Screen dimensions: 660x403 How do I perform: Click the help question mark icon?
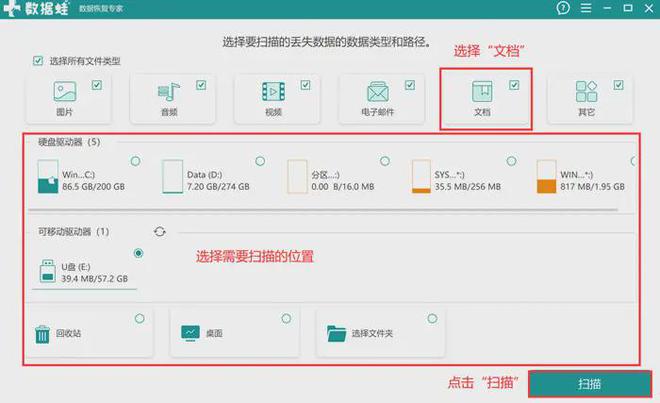pos(563,8)
